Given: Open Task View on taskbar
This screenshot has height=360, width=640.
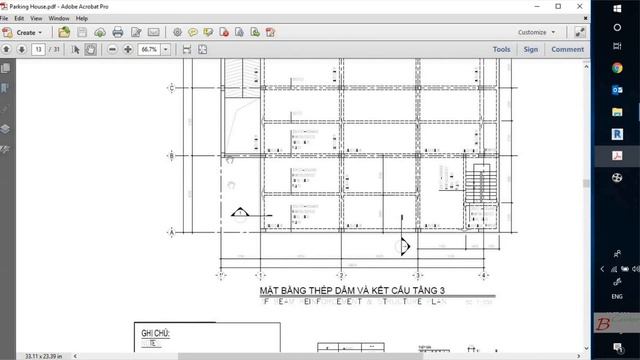Looking at the screenshot, I should [617, 46].
